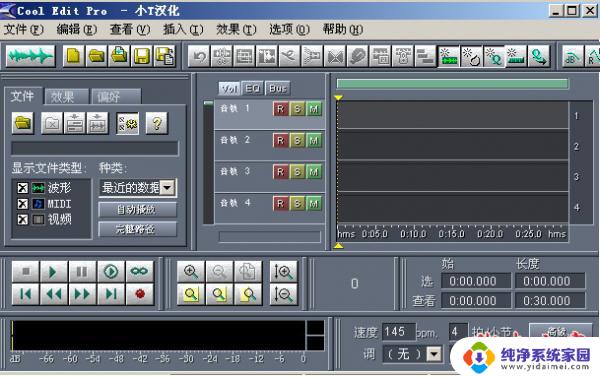Pause the playback
The width and height of the screenshot is (600, 377).
pyautogui.click(x=82, y=272)
